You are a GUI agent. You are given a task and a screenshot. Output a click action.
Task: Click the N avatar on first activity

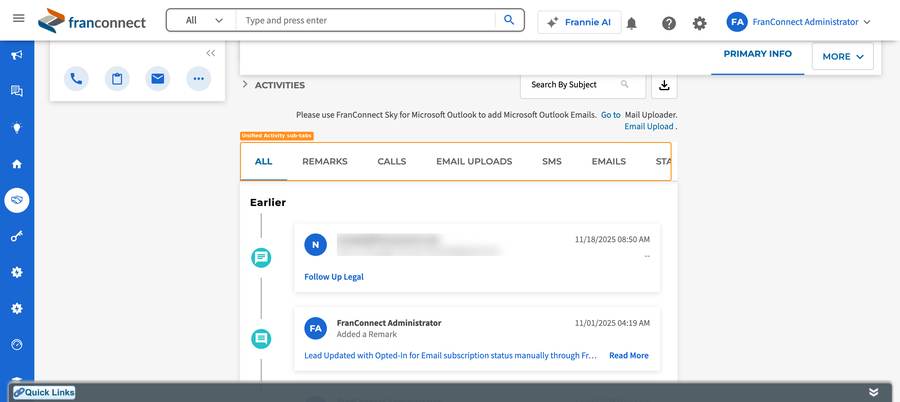click(316, 245)
